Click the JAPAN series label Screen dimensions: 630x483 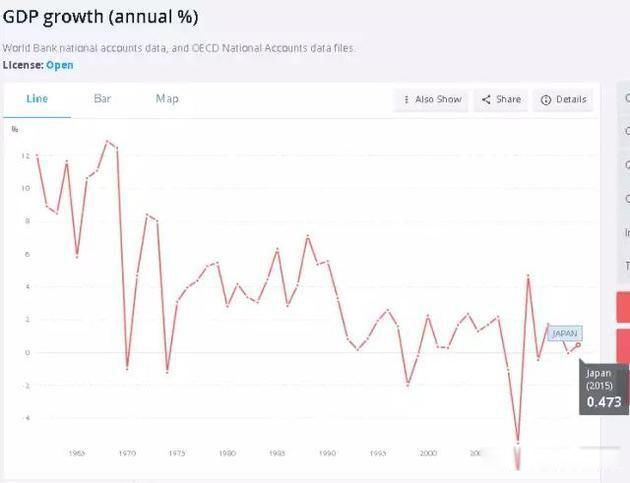point(565,333)
